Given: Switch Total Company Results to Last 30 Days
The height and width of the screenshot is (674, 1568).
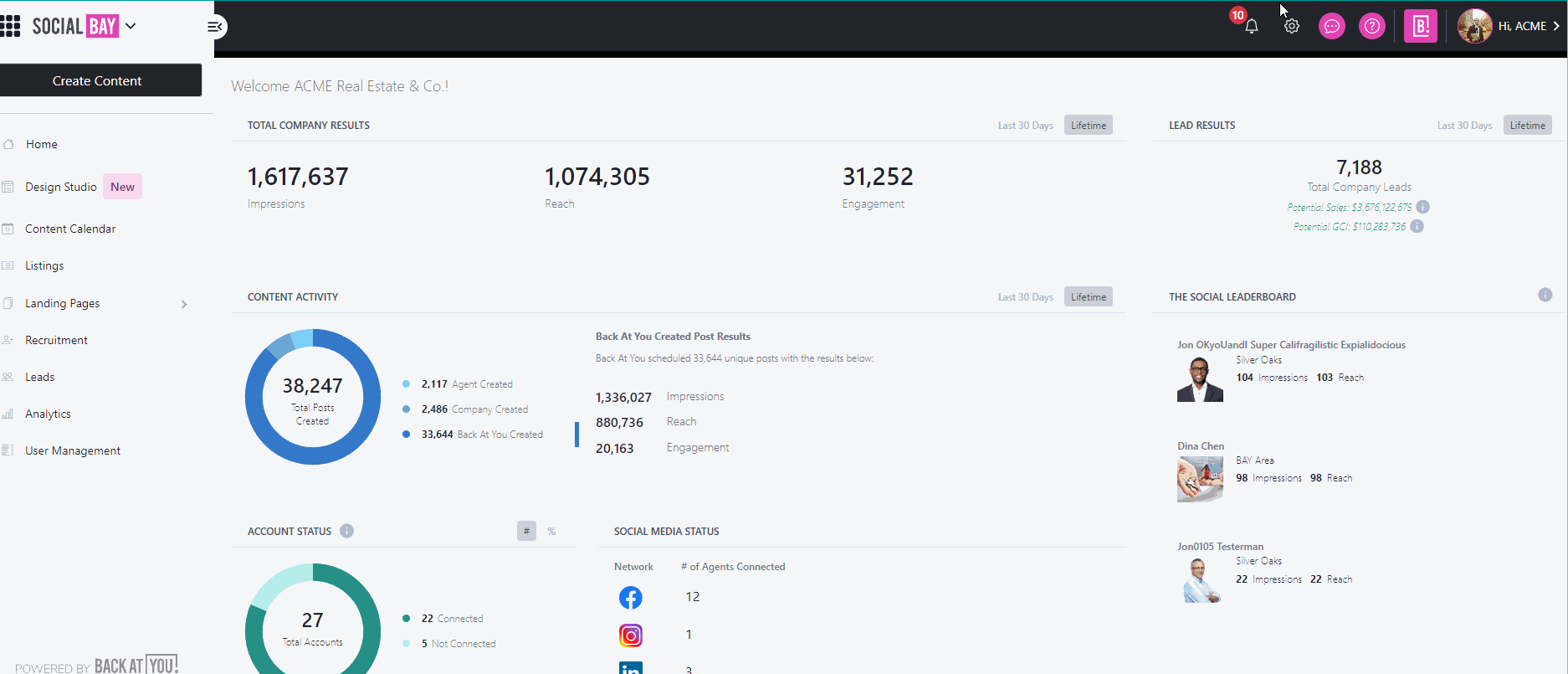Looking at the screenshot, I should point(1025,126).
